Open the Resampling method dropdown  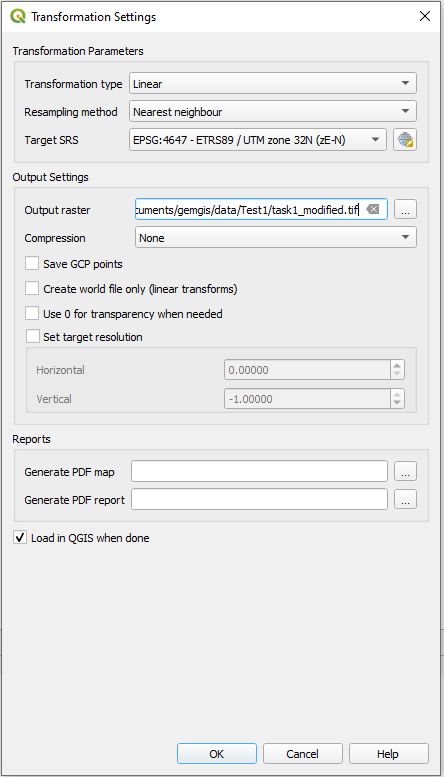click(273, 111)
